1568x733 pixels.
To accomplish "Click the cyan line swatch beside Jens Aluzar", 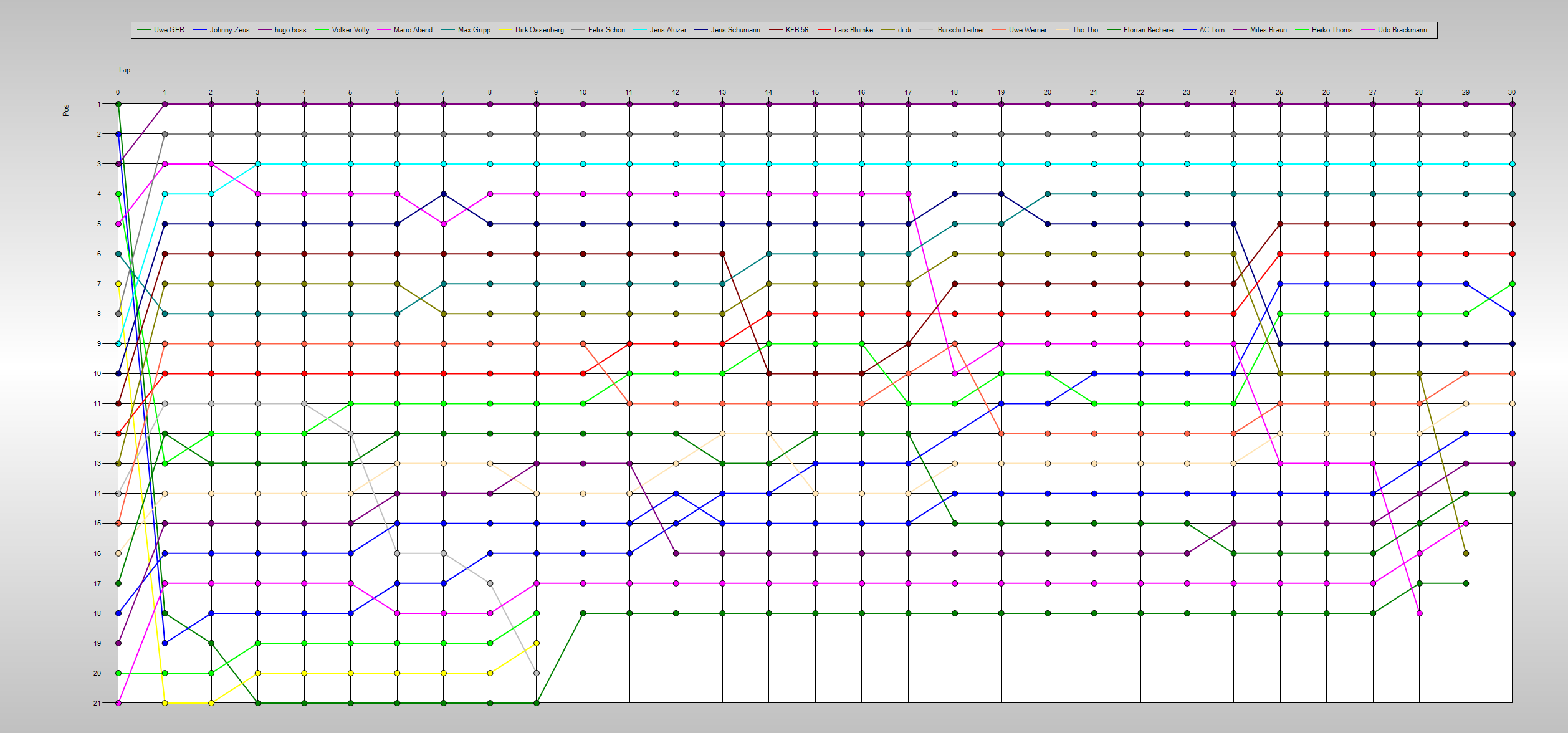I will tap(639, 30).
